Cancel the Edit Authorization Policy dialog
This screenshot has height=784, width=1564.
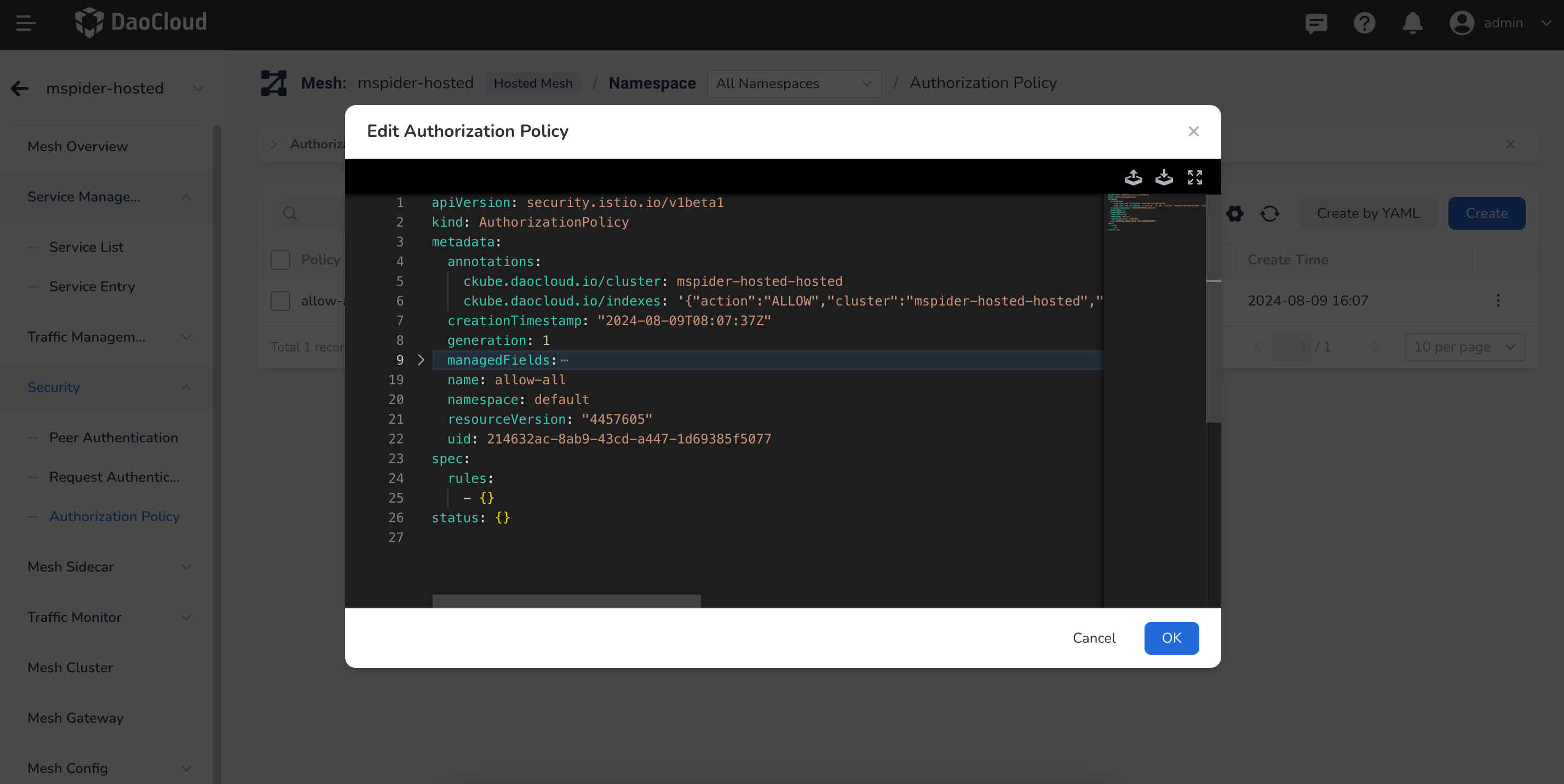(x=1094, y=638)
